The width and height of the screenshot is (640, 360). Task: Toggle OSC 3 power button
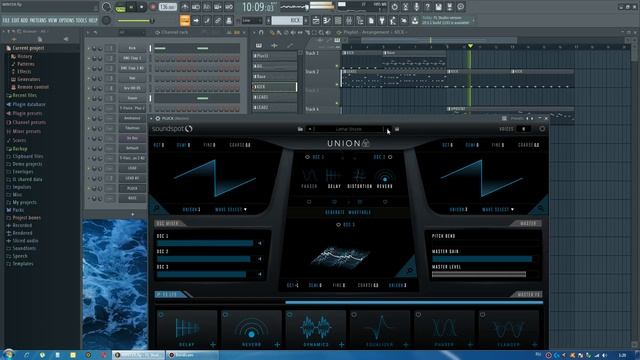pyautogui.click(x=338, y=225)
